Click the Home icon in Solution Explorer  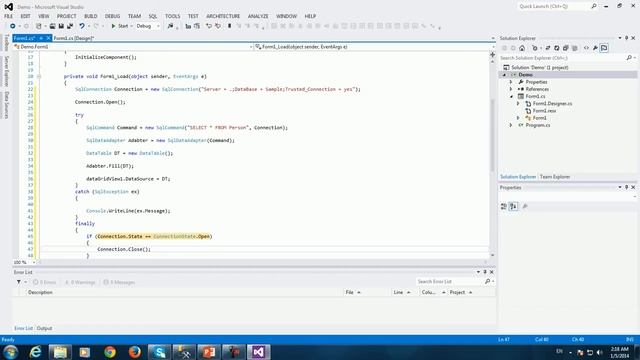[x=522, y=48]
